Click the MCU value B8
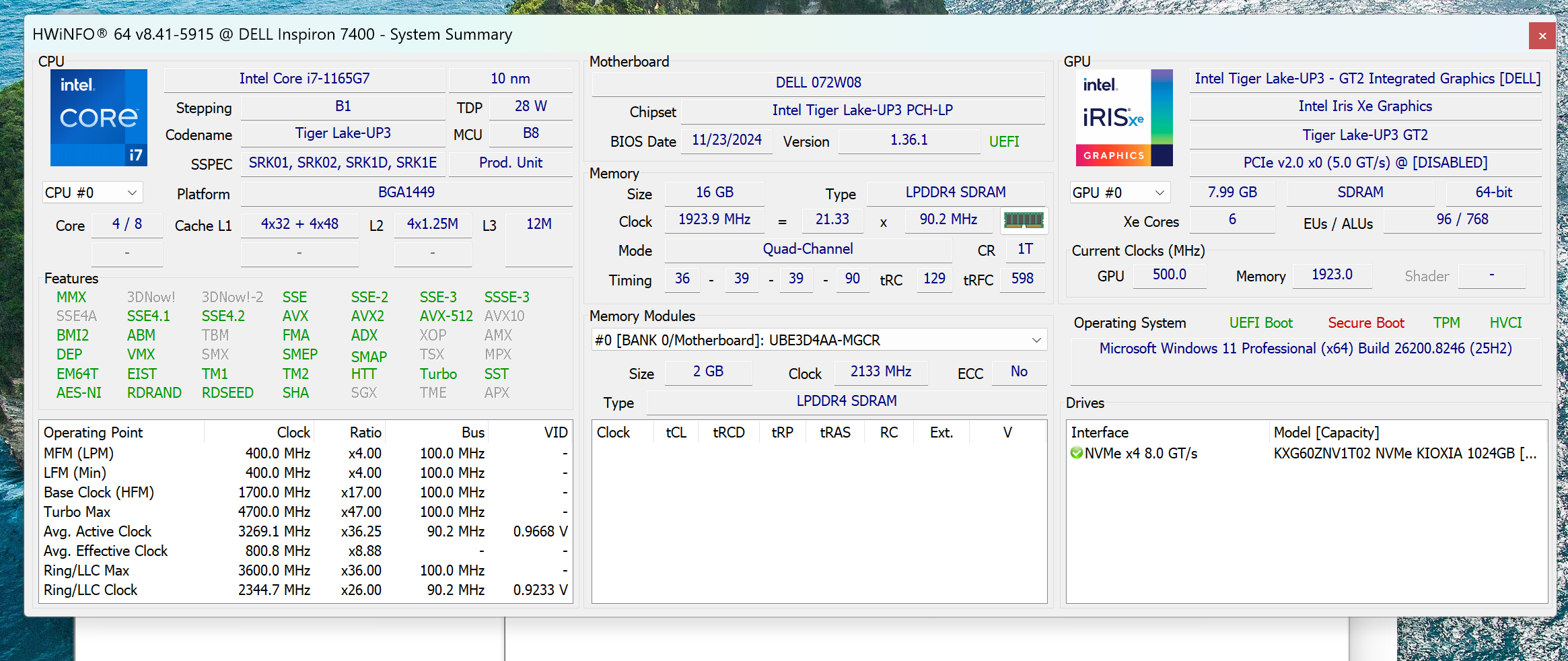This screenshot has height=661, width=1568. (531, 133)
